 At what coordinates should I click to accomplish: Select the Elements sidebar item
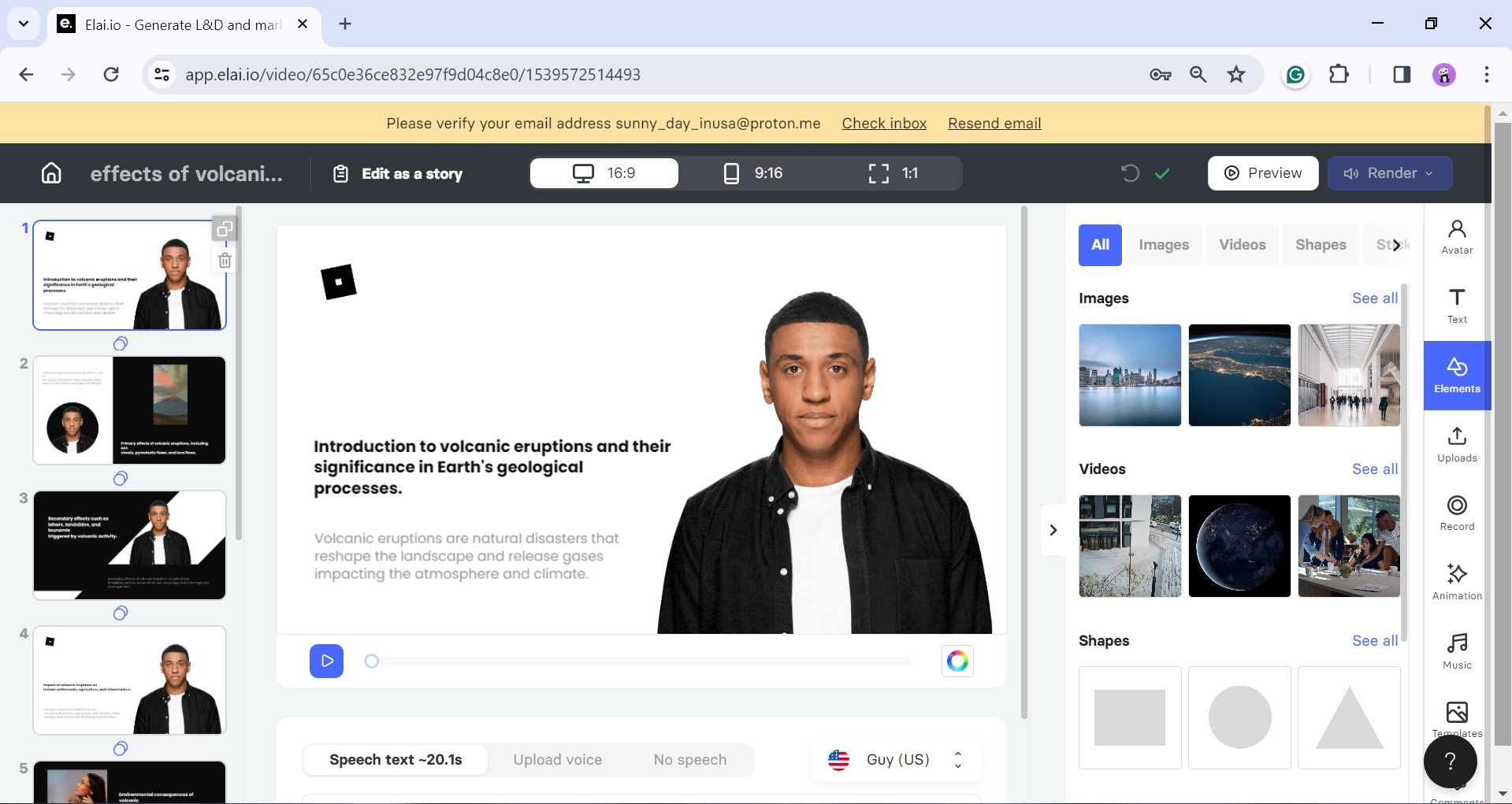1457,375
